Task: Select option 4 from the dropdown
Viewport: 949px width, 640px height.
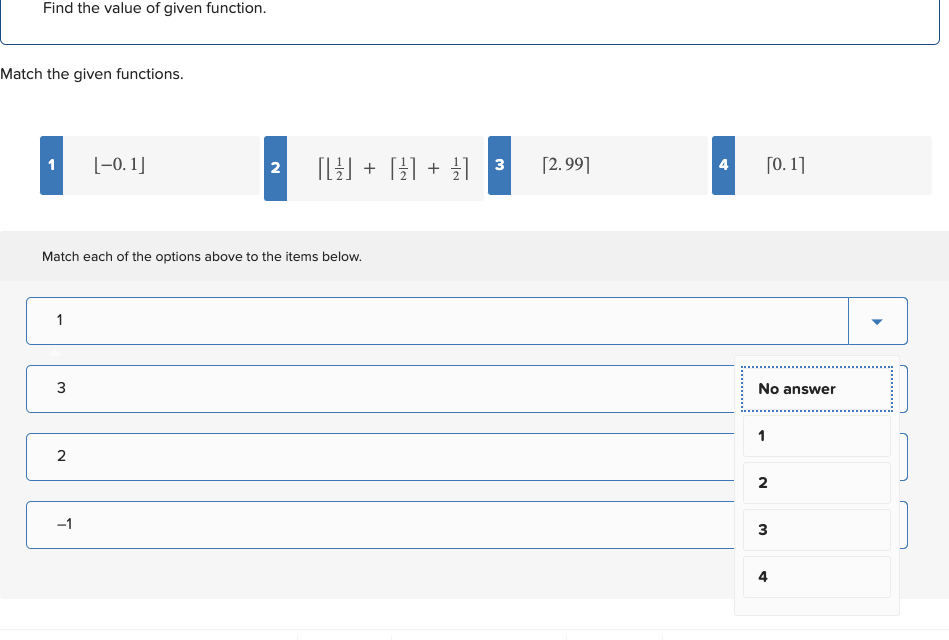Action: [x=816, y=577]
